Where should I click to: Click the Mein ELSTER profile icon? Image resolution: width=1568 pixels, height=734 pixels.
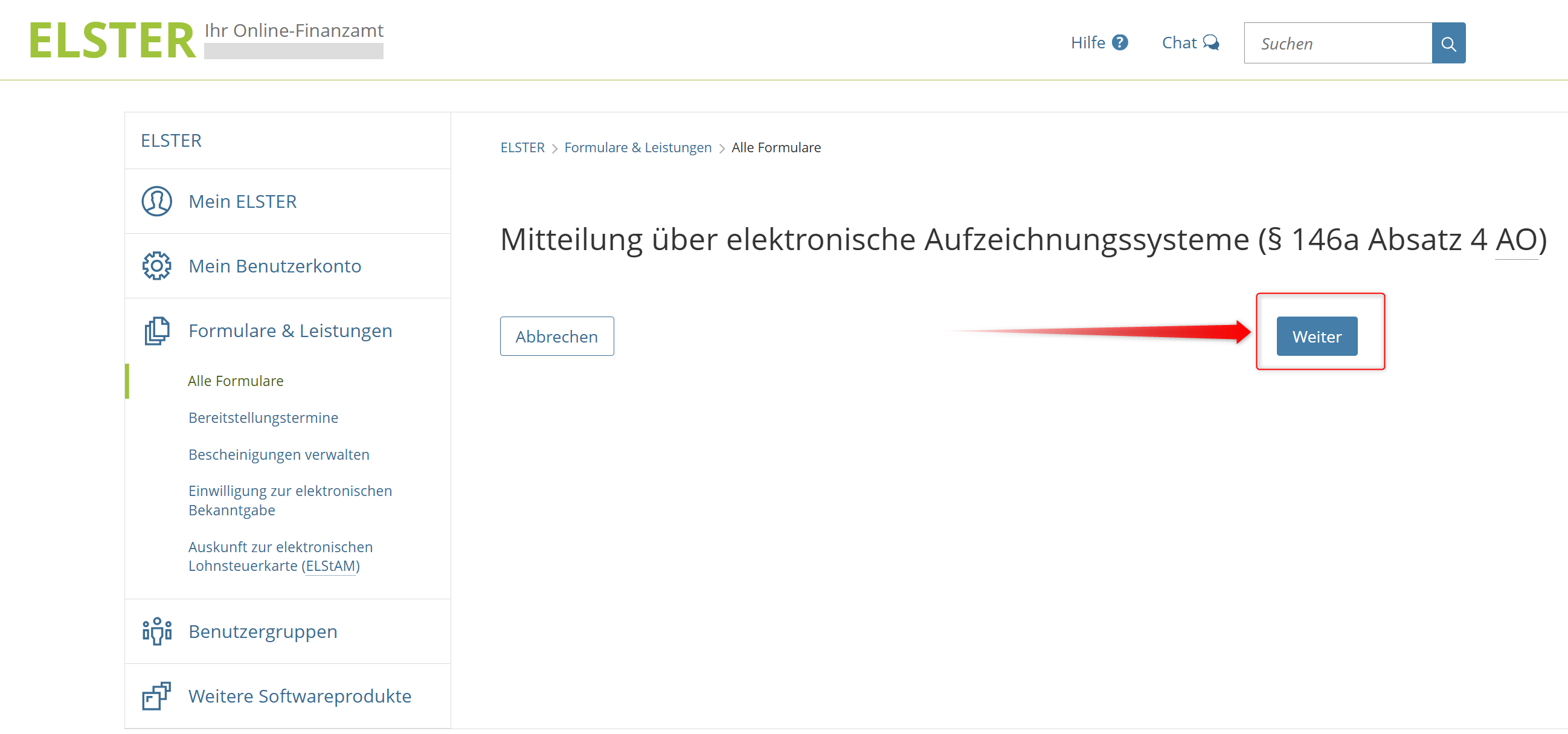click(156, 201)
